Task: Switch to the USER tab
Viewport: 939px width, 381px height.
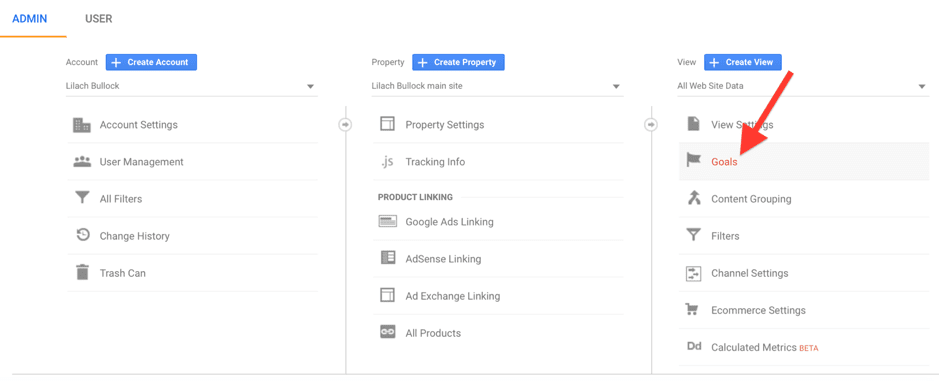Action: [x=99, y=19]
